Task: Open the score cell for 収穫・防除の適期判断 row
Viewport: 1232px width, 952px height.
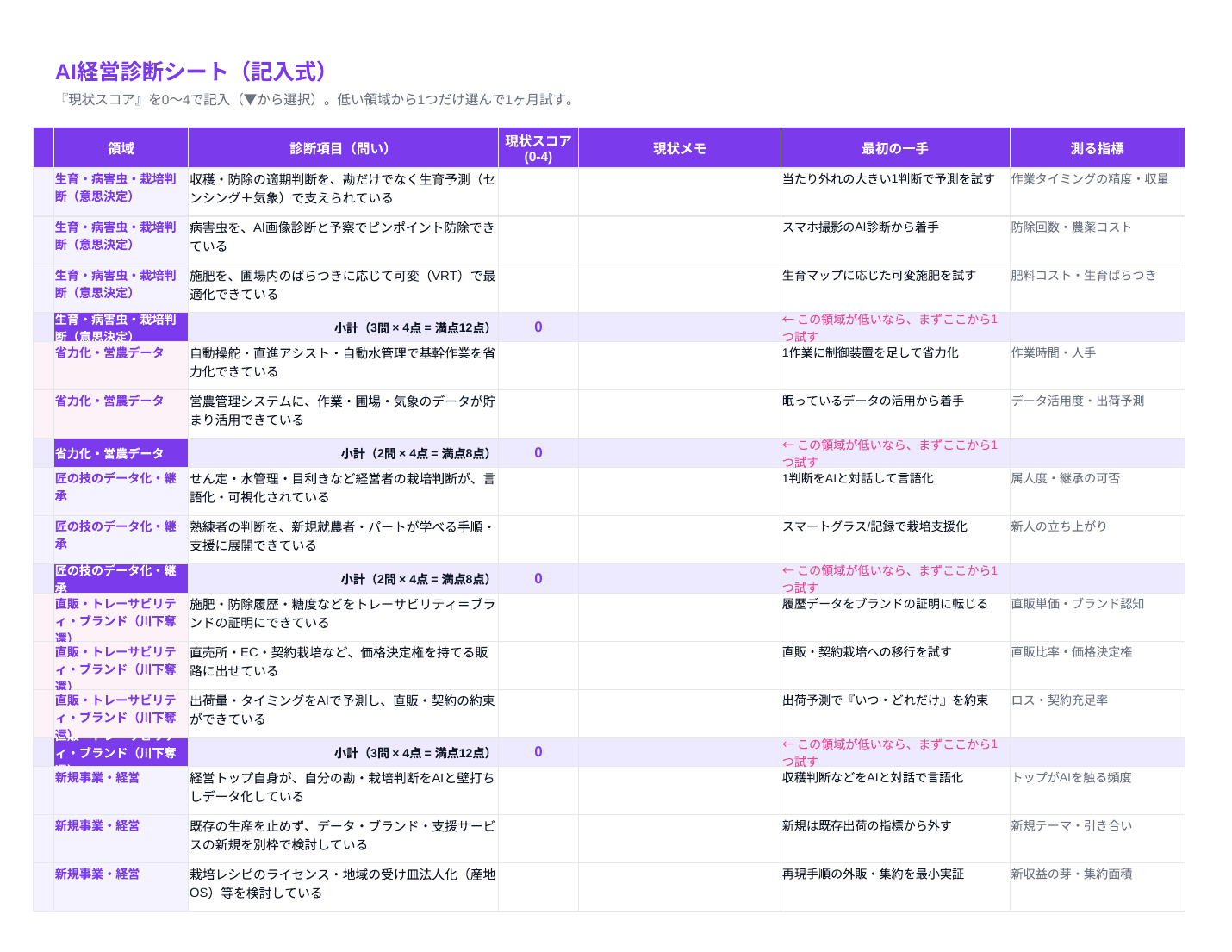Action: point(538,192)
